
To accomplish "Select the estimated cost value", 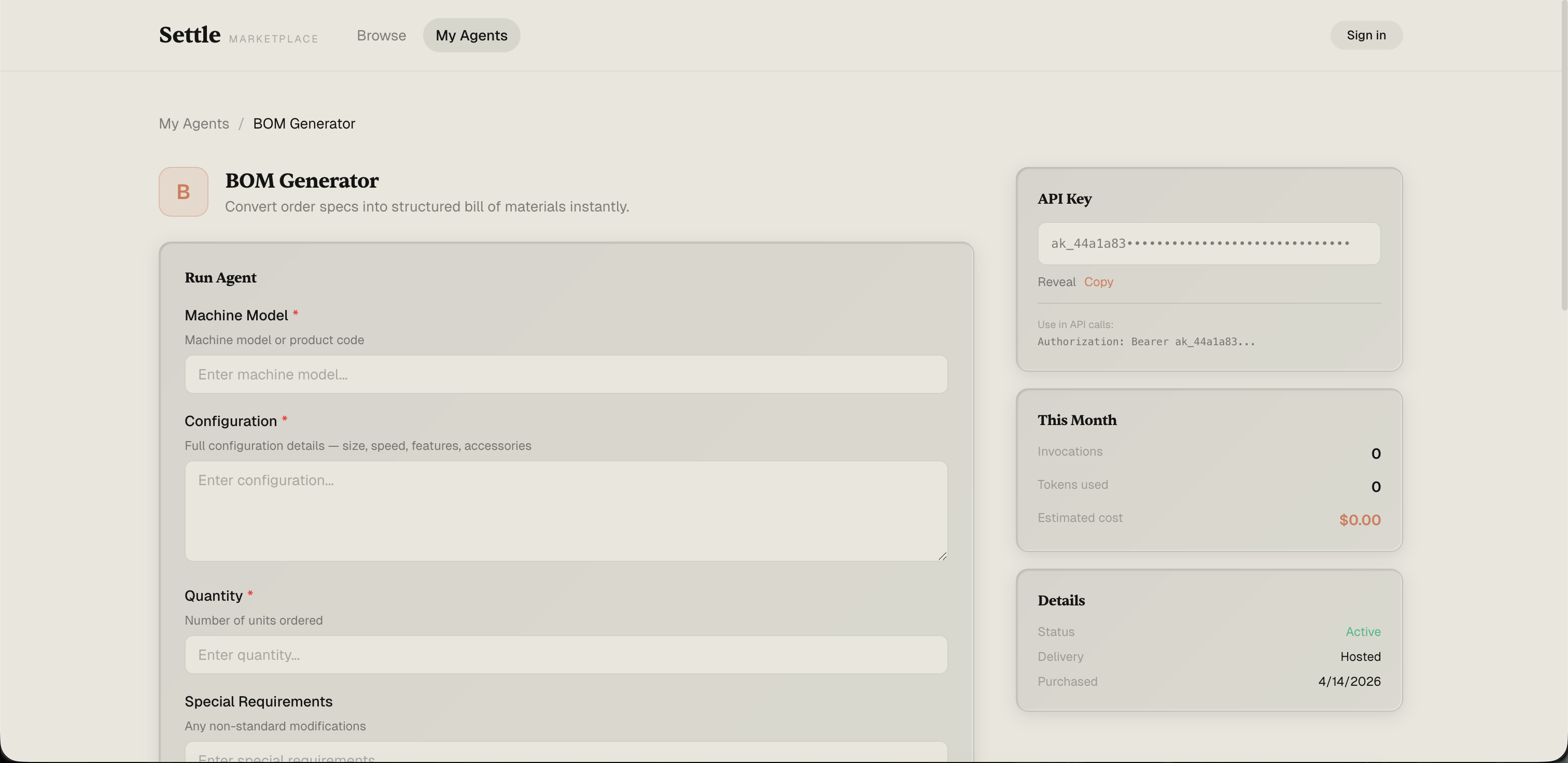I will coord(1359,519).
